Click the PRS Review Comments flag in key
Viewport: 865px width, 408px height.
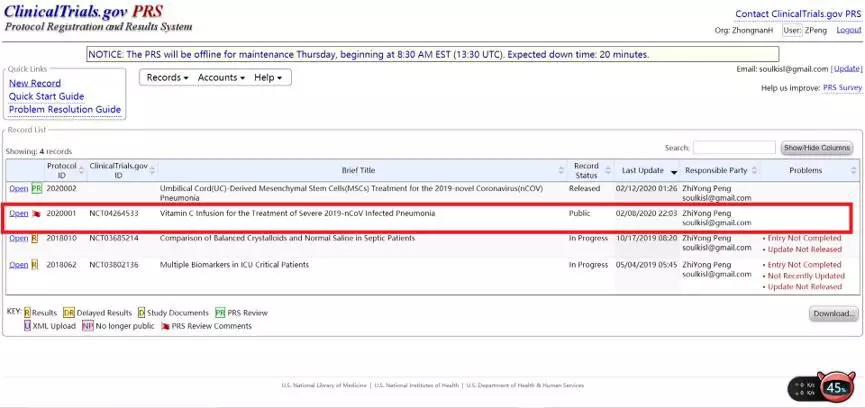164,326
